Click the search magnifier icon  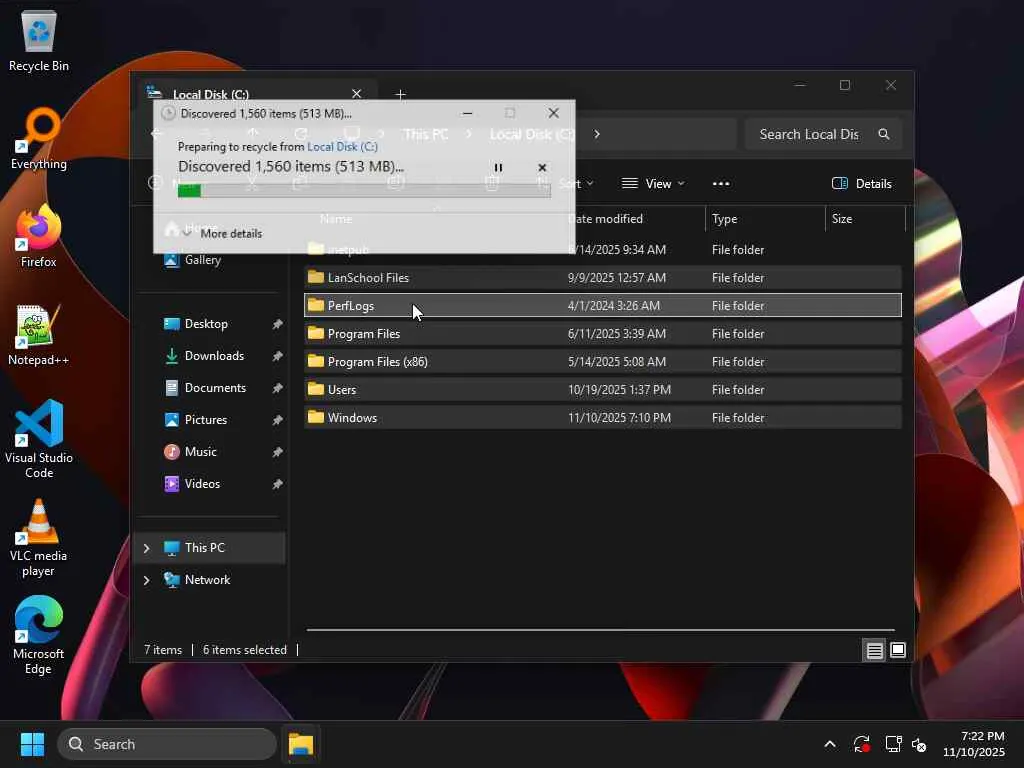[884, 134]
